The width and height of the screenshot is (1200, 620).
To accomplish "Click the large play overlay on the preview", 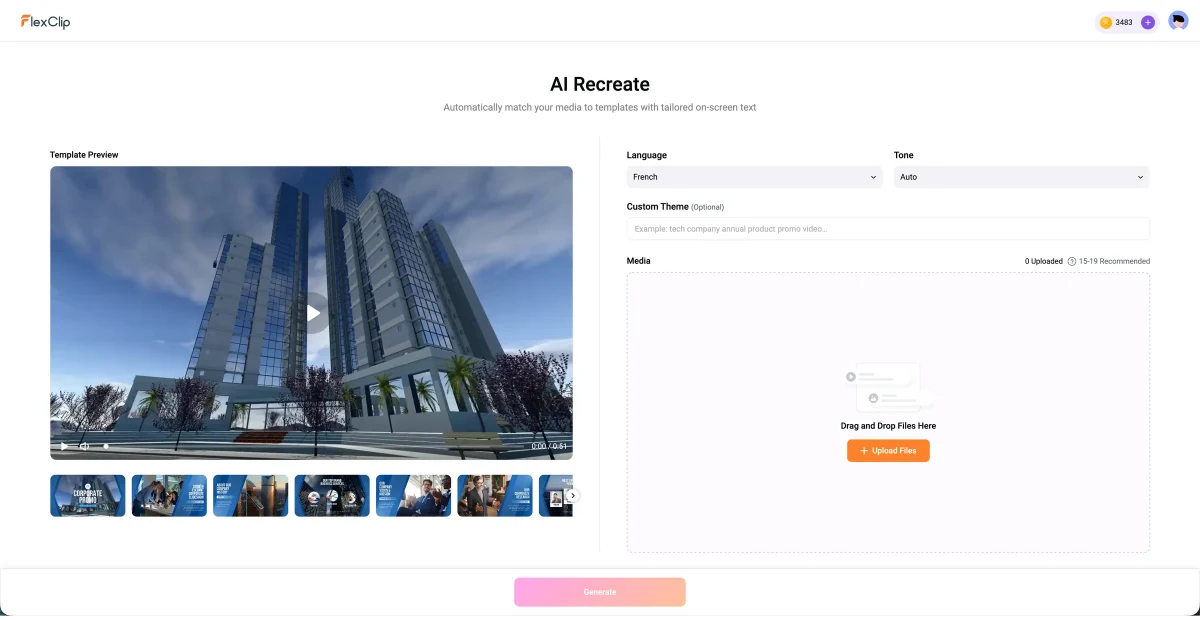I will click(312, 312).
